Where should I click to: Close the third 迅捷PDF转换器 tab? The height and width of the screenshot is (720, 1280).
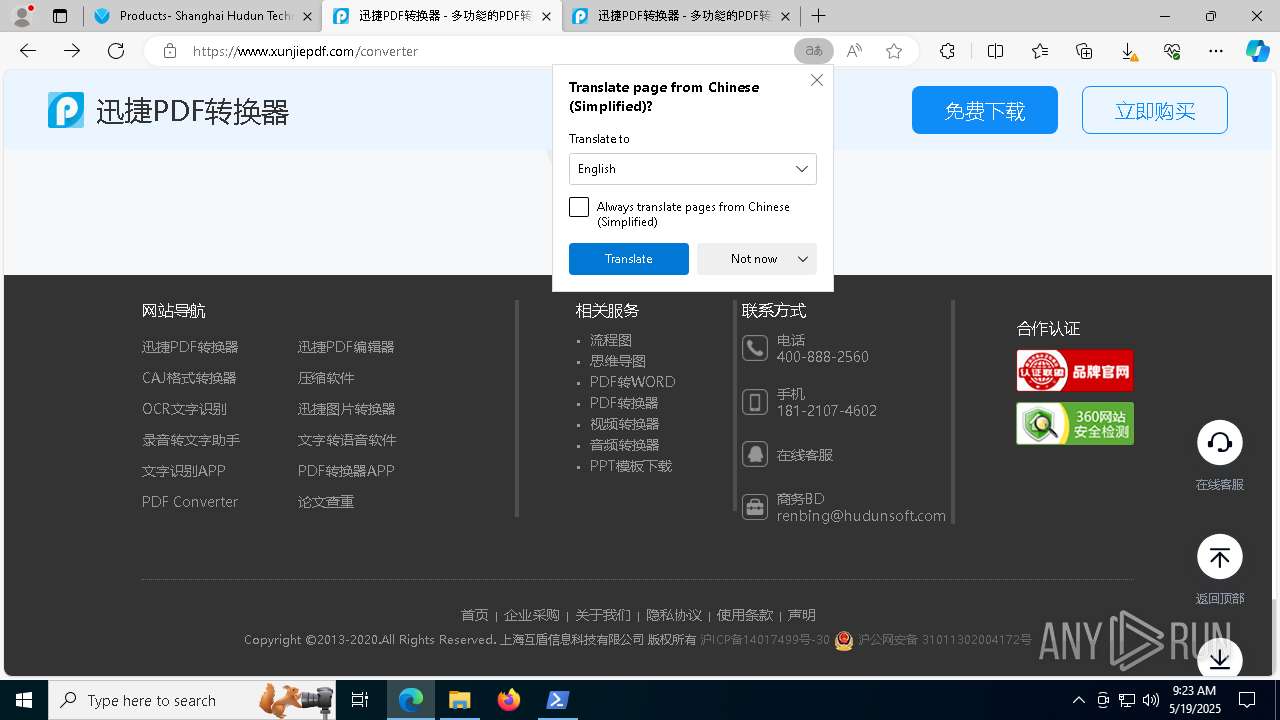[x=785, y=16]
